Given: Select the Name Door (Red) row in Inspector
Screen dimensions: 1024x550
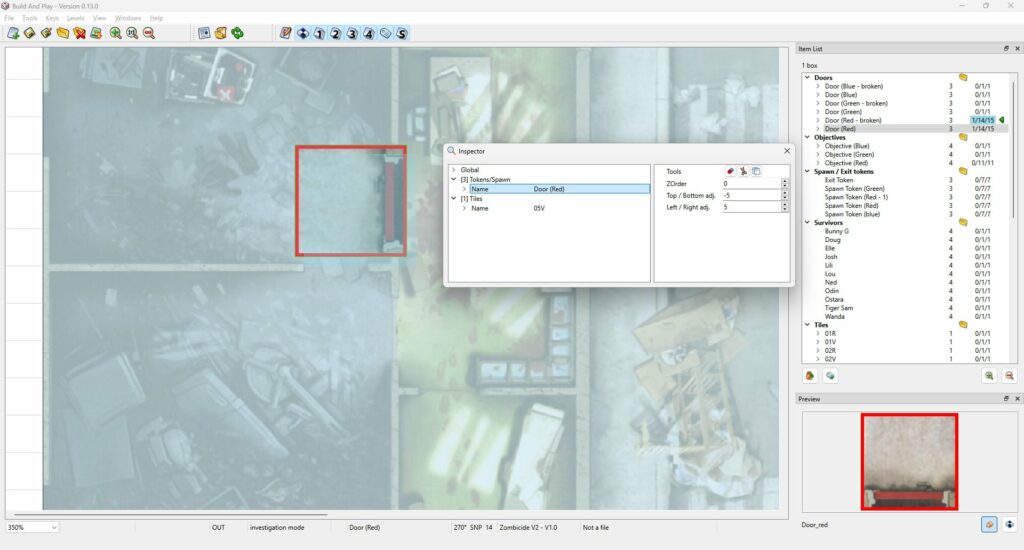Looking at the screenshot, I should coord(560,189).
